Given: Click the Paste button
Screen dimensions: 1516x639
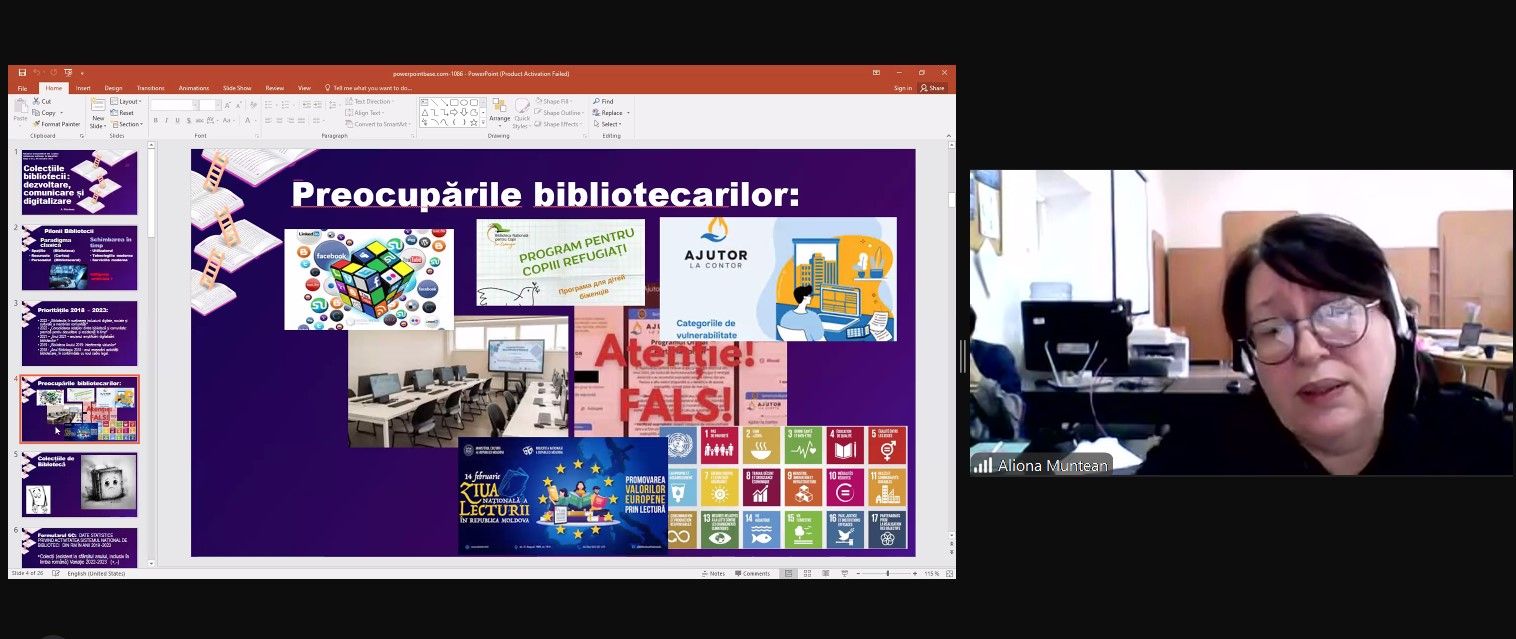Looking at the screenshot, I should click(21, 111).
